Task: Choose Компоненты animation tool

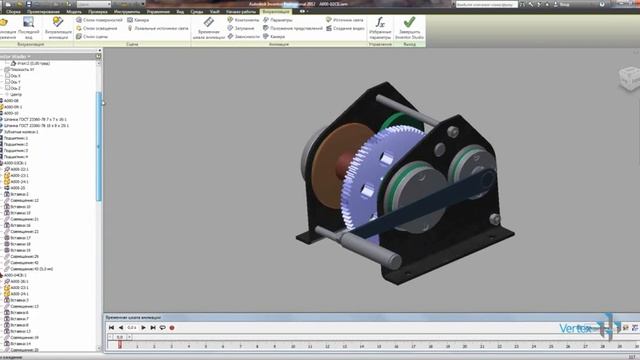Action: coord(243,20)
